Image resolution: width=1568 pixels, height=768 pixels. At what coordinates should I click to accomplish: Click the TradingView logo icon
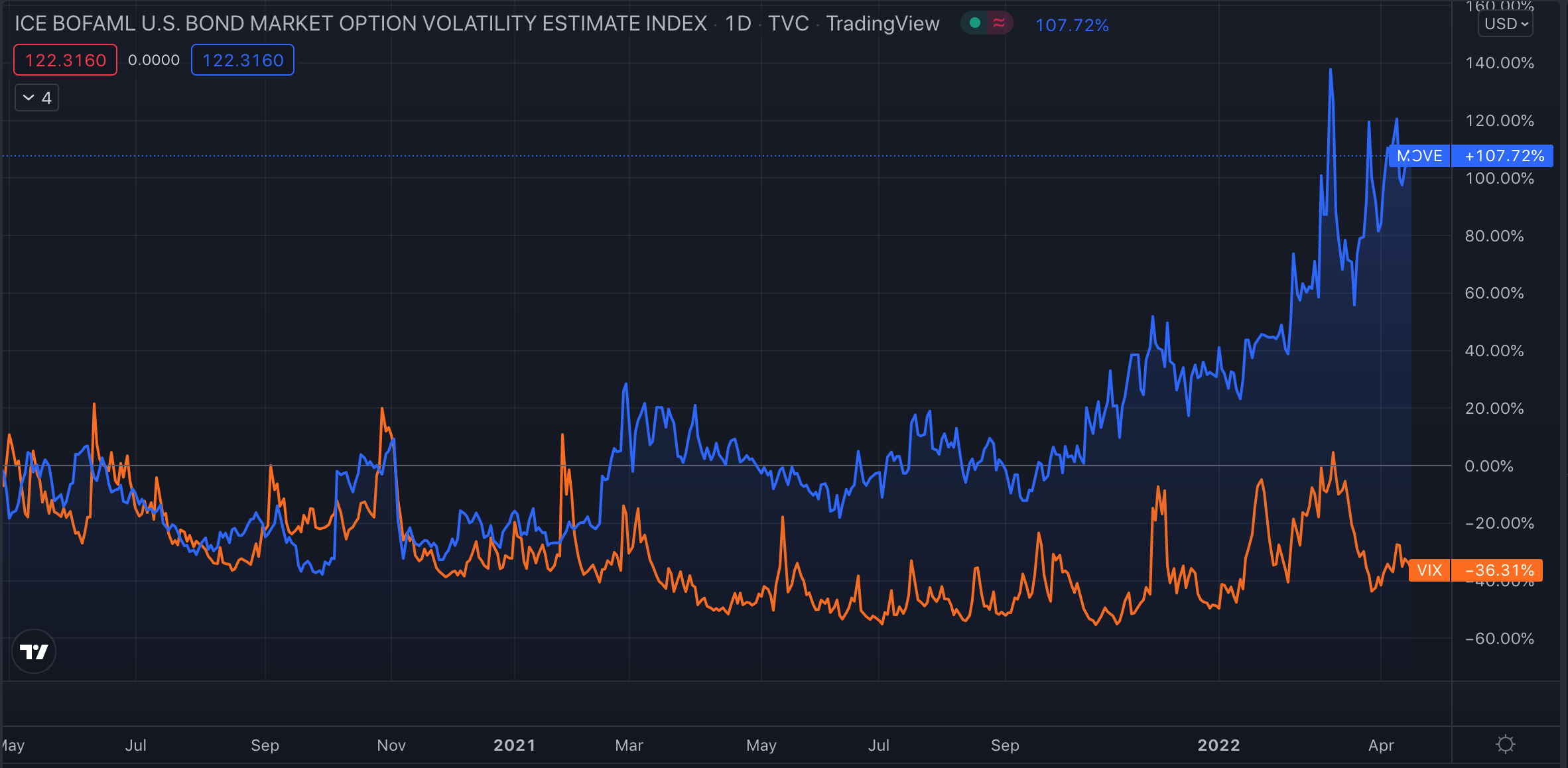[x=34, y=651]
